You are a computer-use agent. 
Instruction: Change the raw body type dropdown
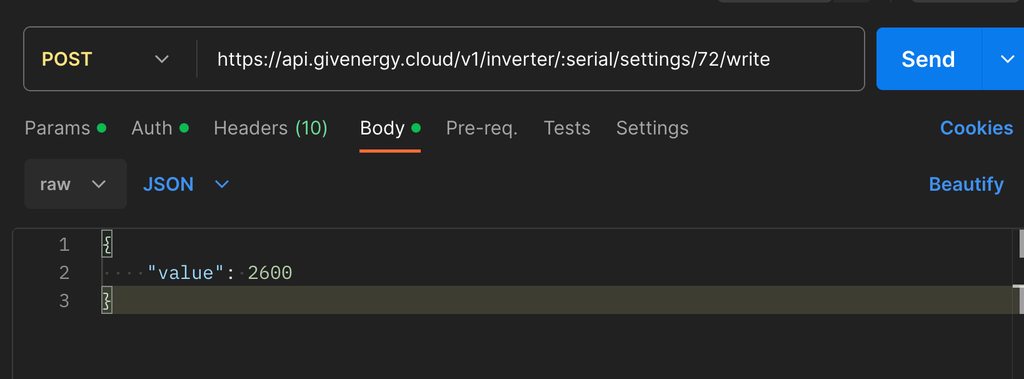75,184
